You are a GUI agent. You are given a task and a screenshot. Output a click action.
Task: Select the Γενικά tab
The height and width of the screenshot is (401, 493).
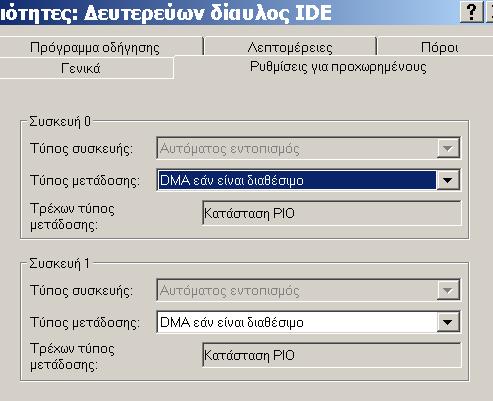pos(81,68)
